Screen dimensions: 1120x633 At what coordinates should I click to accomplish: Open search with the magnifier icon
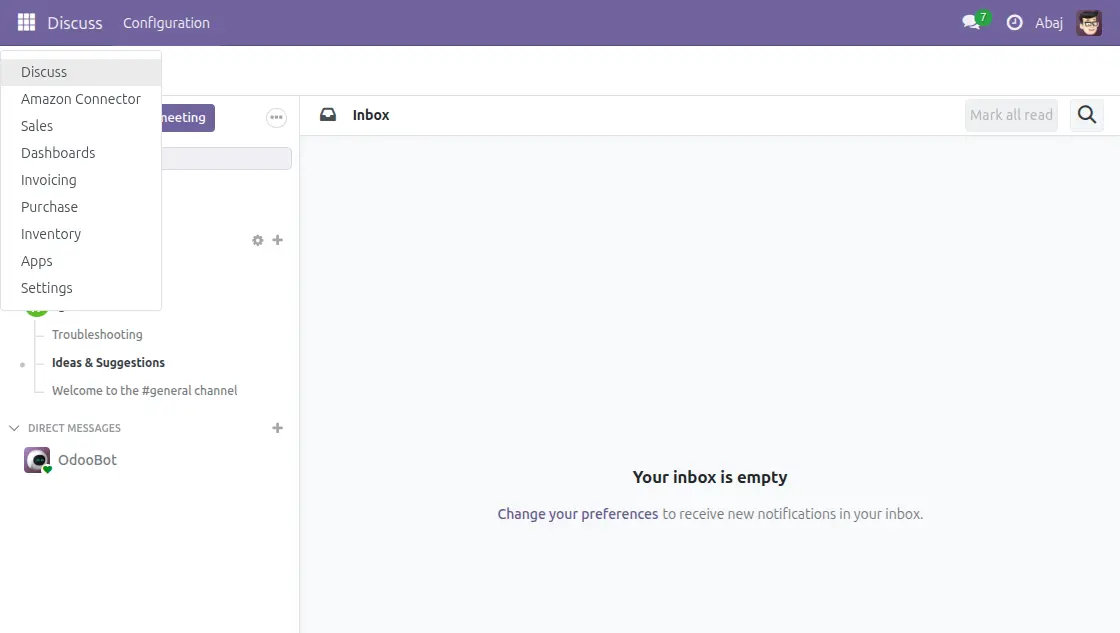pyautogui.click(x=1087, y=115)
